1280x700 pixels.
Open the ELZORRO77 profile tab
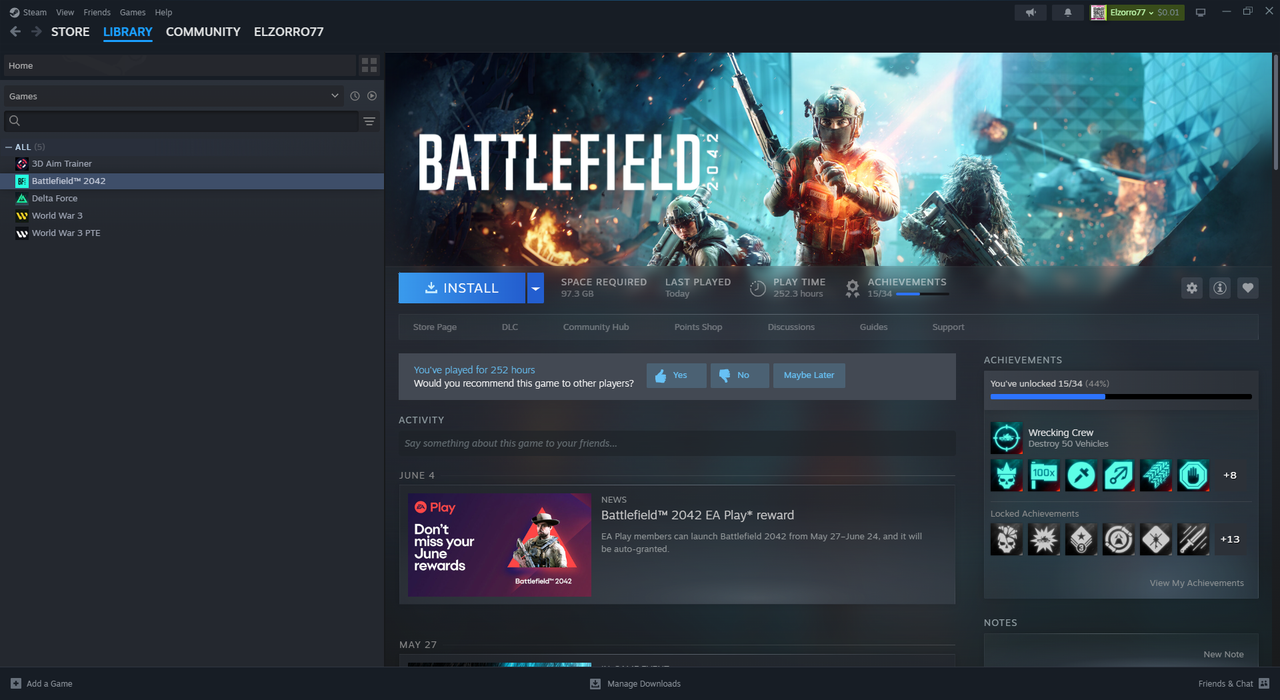coord(289,32)
